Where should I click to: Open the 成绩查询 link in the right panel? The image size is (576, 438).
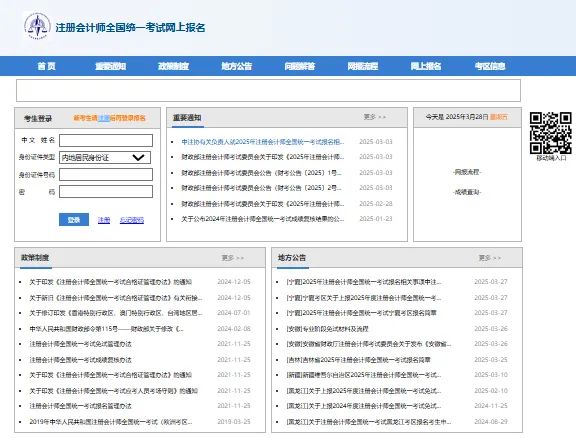click(467, 192)
